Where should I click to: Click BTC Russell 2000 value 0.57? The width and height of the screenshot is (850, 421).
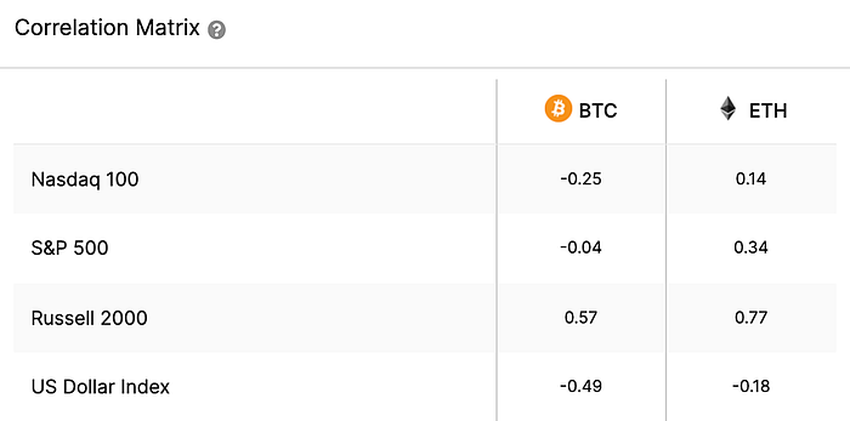tap(581, 318)
